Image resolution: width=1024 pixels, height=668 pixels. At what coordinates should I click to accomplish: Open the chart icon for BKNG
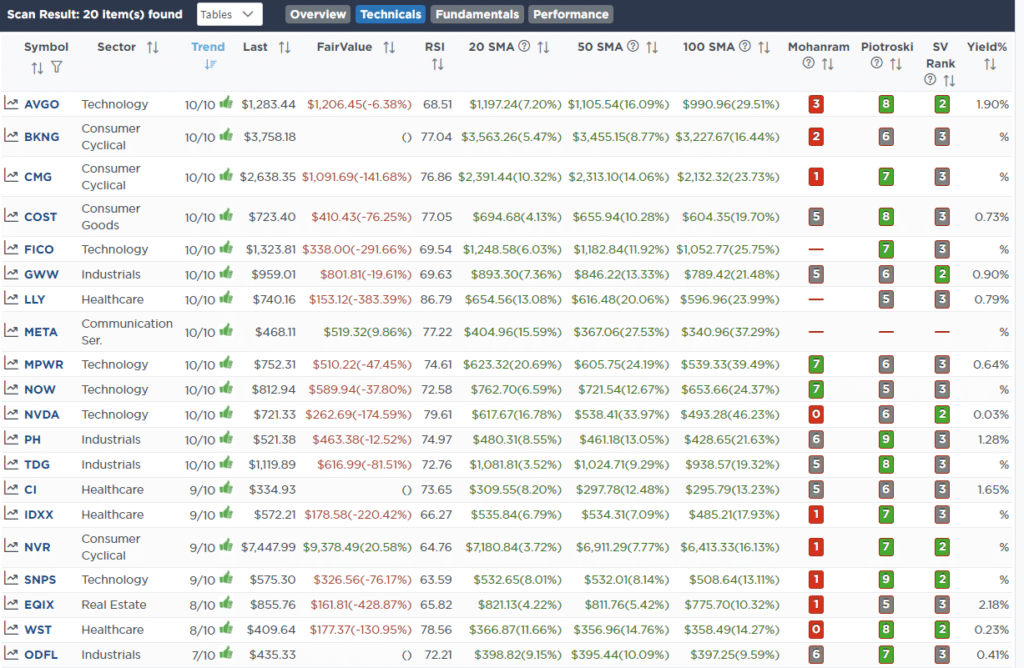(11, 136)
